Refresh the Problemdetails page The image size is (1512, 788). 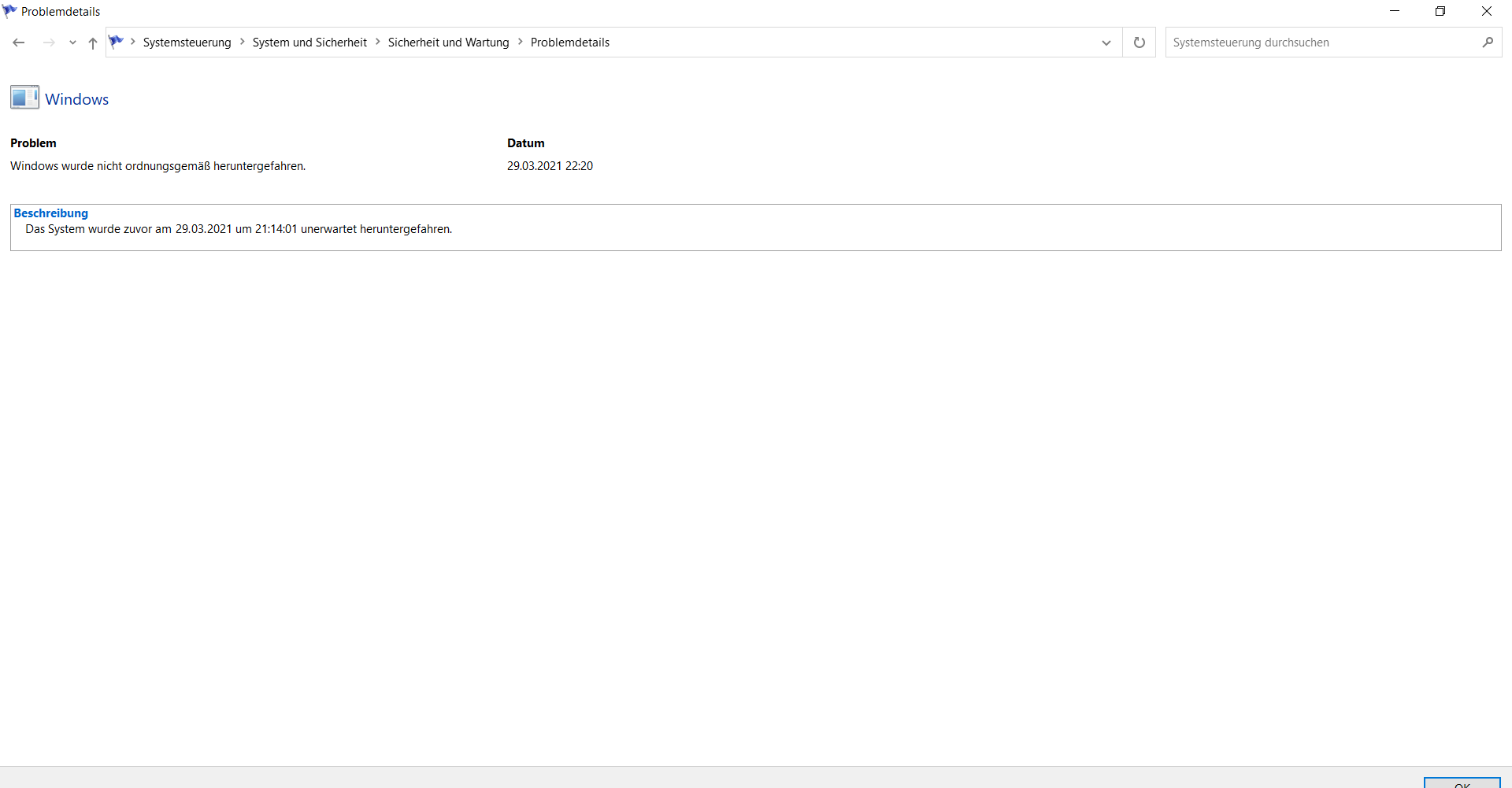pyautogui.click(x=1140, y=43)
